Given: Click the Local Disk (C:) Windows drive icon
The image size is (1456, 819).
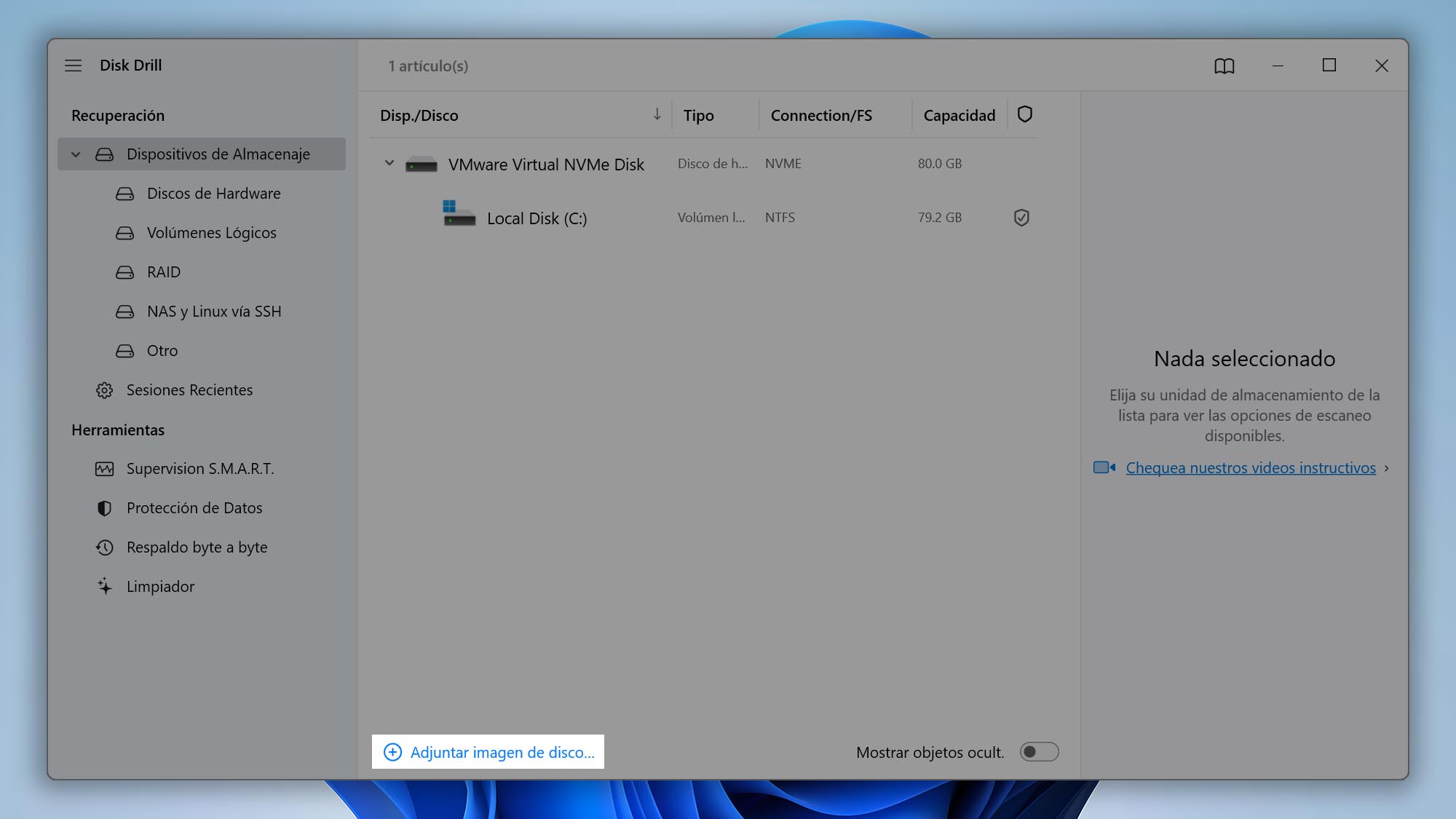Looking at the screenshot, I should 459,213.
